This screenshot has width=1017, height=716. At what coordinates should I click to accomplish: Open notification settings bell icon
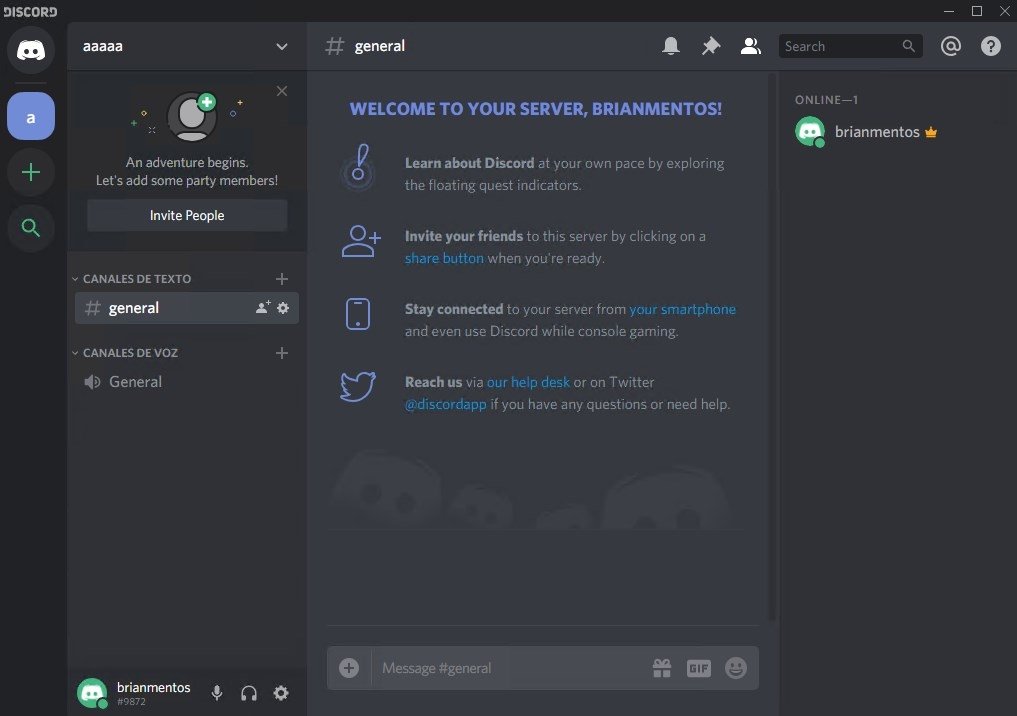click(x=671, y=46)
